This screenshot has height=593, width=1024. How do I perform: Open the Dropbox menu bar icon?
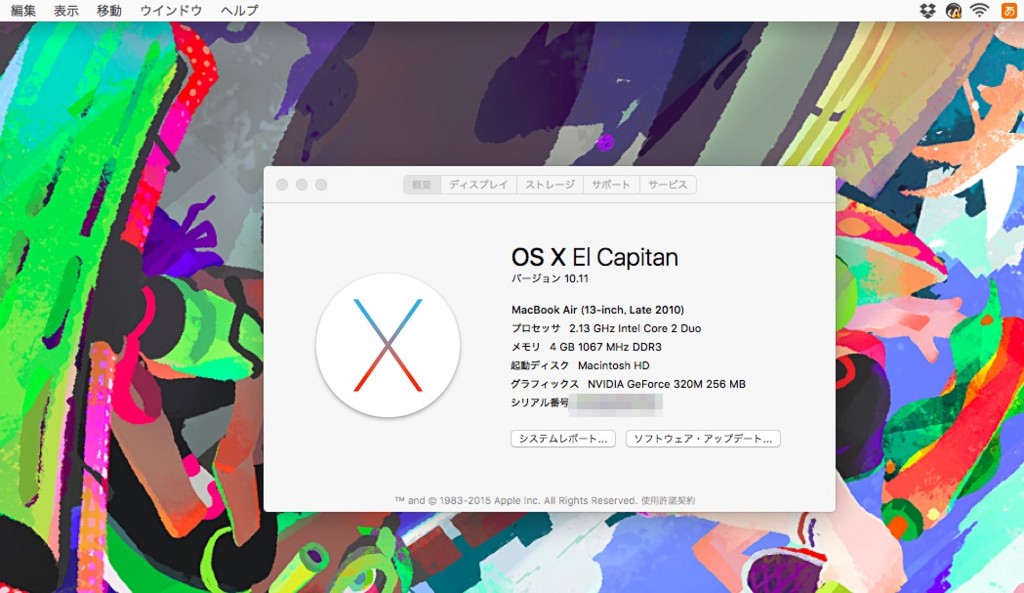[927, 10]
